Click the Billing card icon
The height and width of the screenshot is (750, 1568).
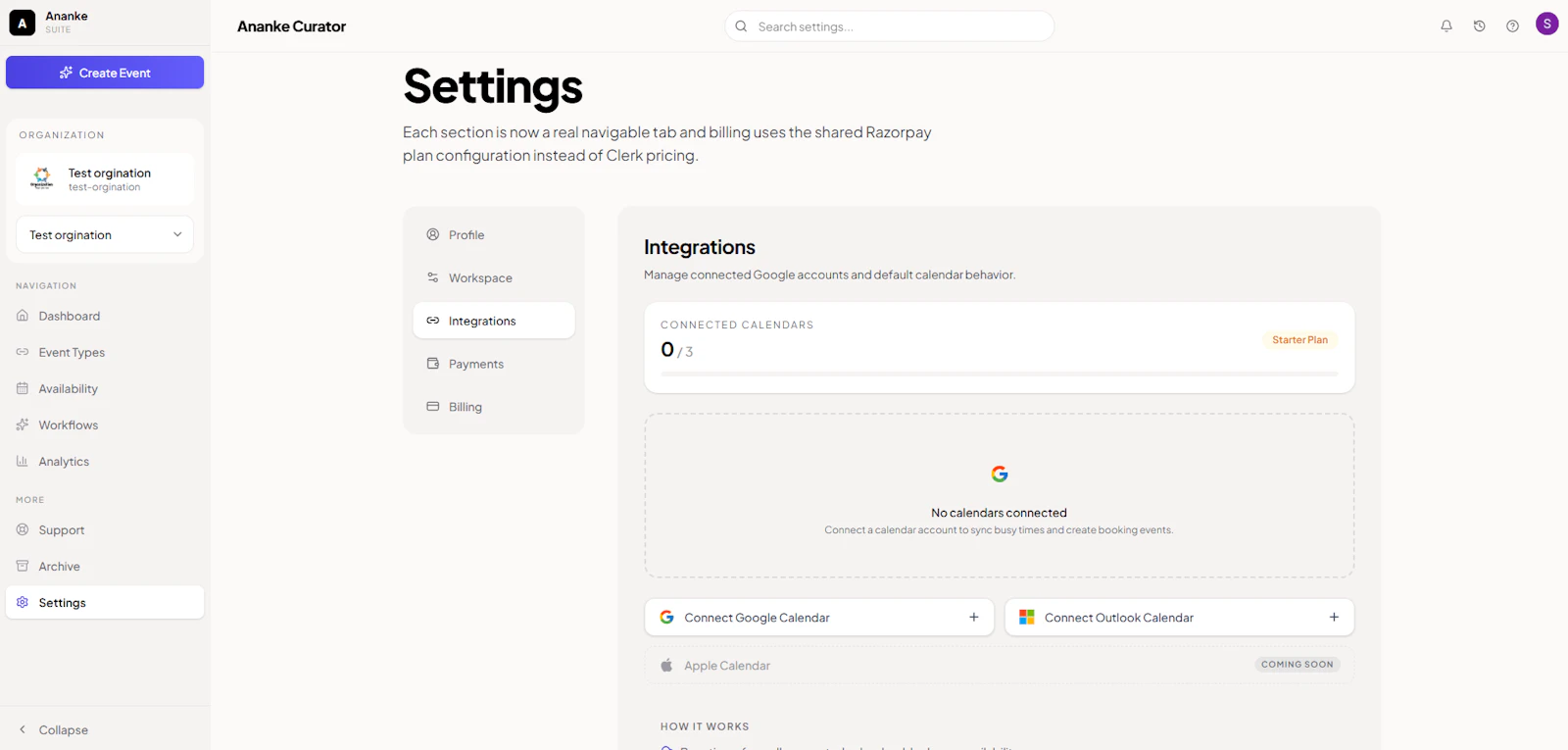coord(433,407)
